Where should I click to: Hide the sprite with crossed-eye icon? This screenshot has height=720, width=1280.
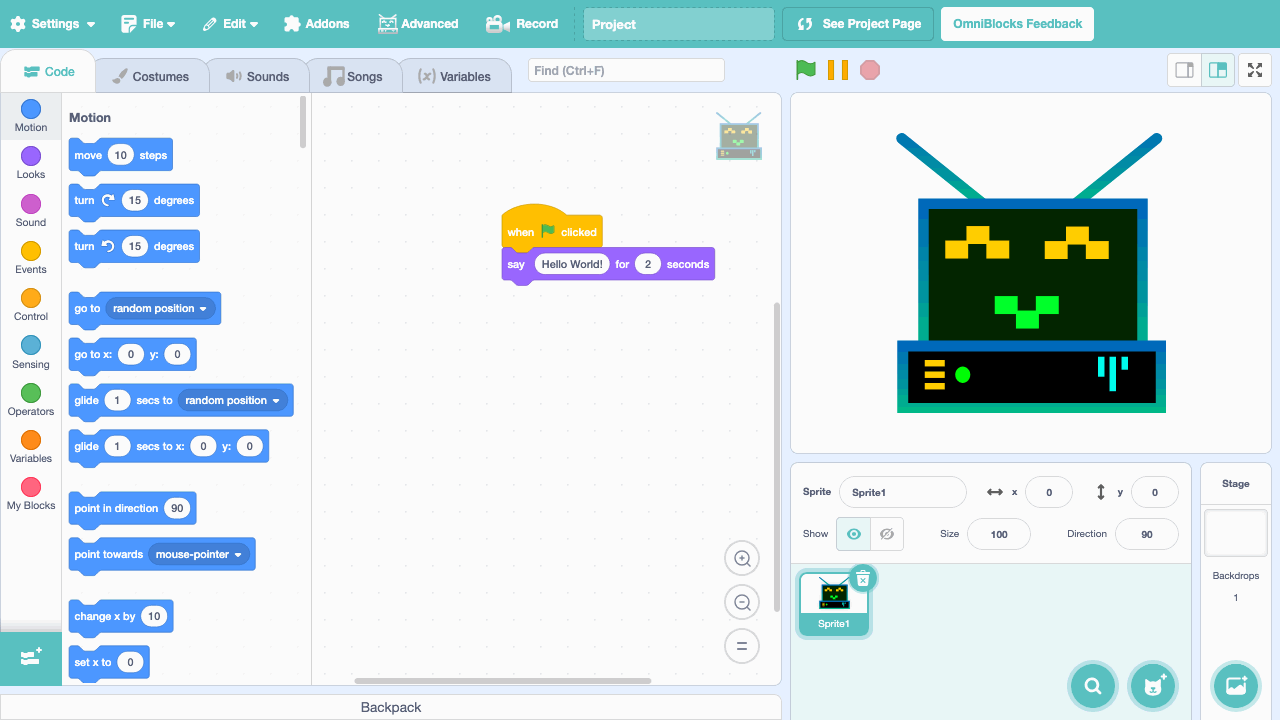click(886, 534)
